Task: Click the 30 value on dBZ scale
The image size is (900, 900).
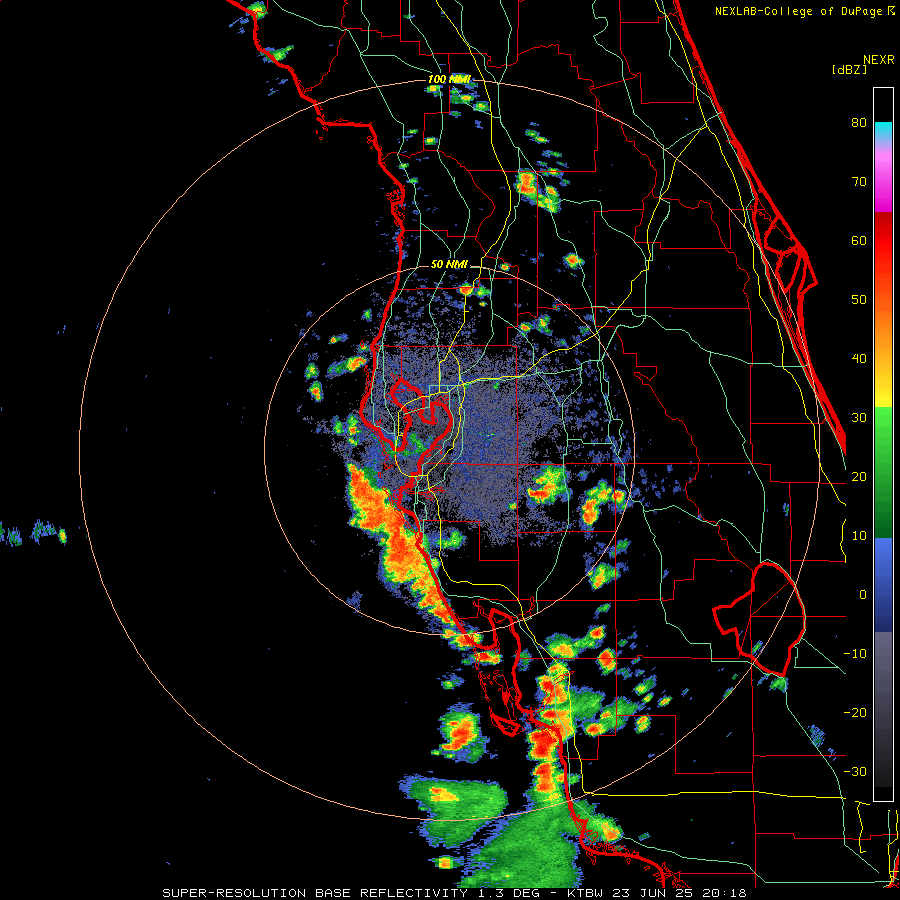Action: coord(859,418)
